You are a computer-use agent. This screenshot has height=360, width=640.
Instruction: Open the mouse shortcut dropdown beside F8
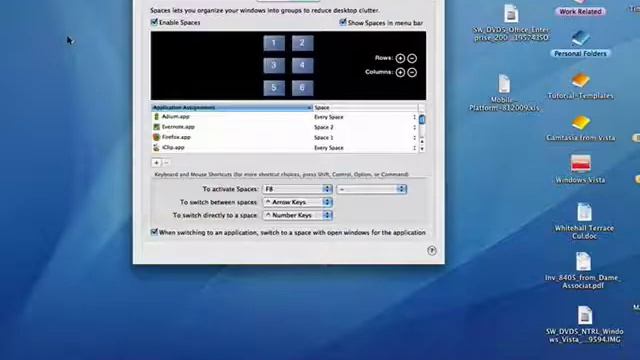(372, 189)
